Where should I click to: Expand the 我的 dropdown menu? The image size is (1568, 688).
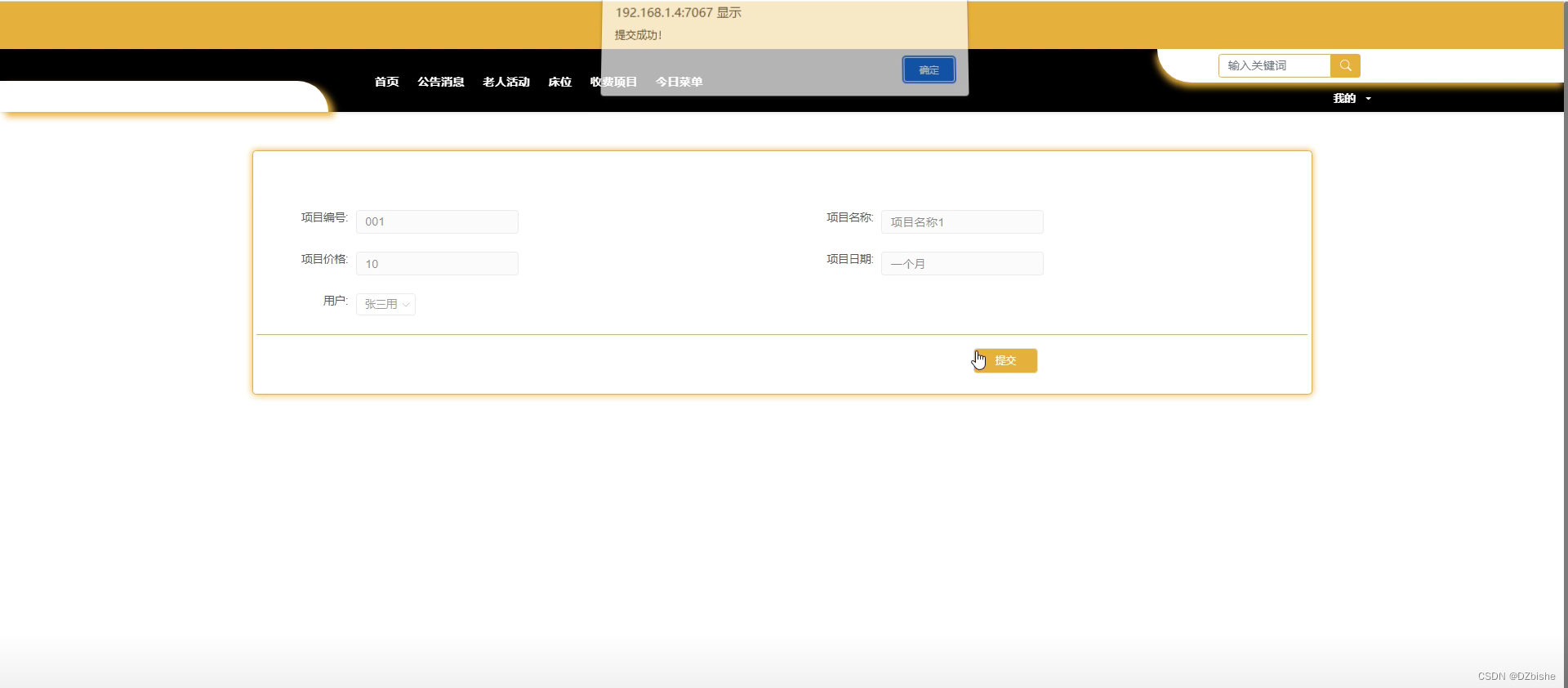1352,98
